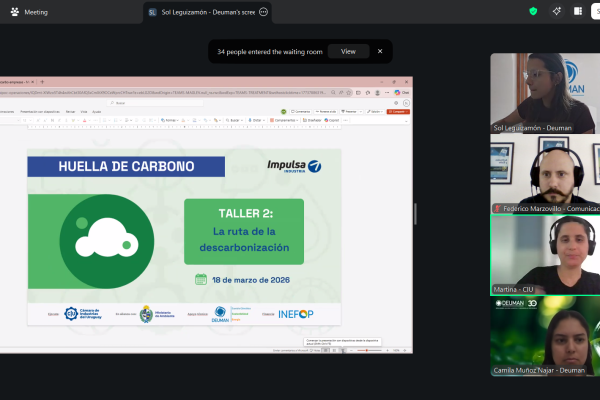Collapse ribbon with the chevron arrow

tap(406, 121)
